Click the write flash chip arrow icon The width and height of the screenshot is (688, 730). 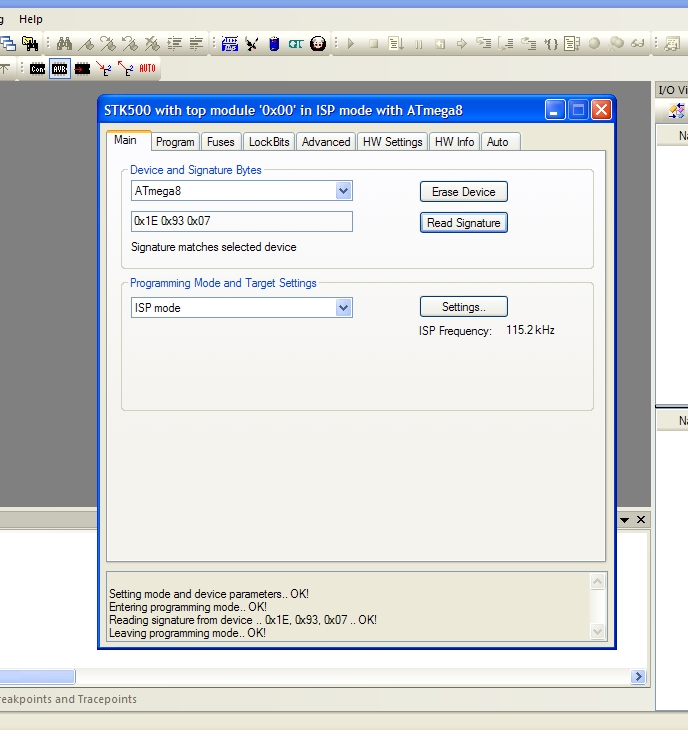[82, 69]
